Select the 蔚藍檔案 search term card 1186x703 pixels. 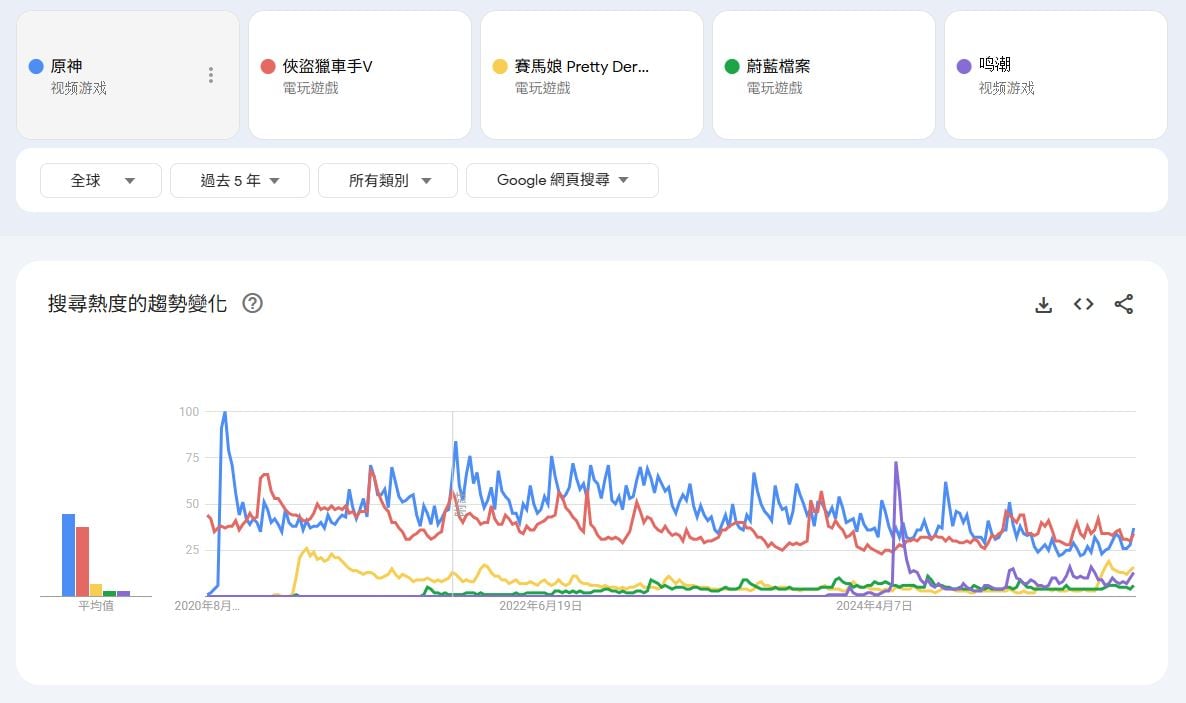tap(824, 75)
